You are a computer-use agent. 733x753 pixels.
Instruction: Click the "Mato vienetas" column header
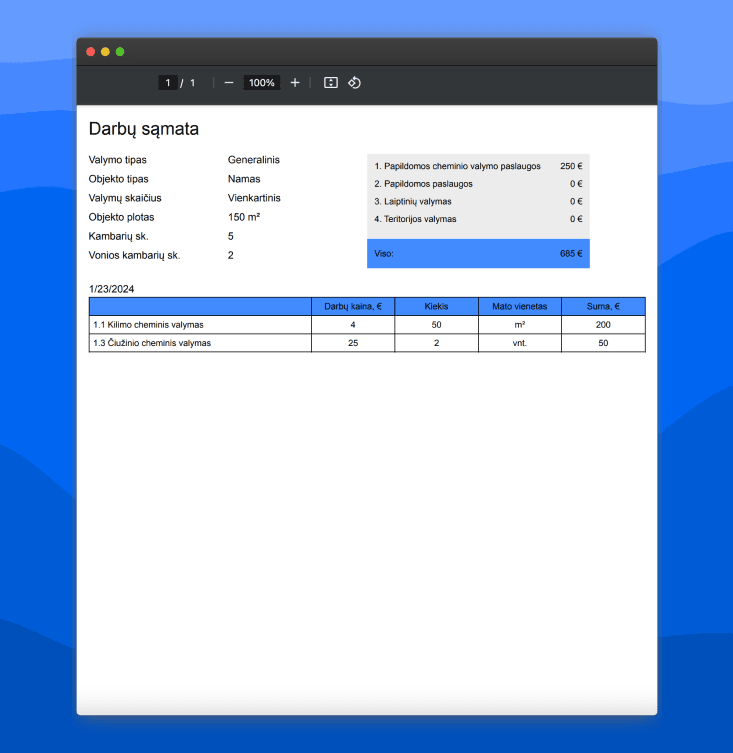pos(519,306)
